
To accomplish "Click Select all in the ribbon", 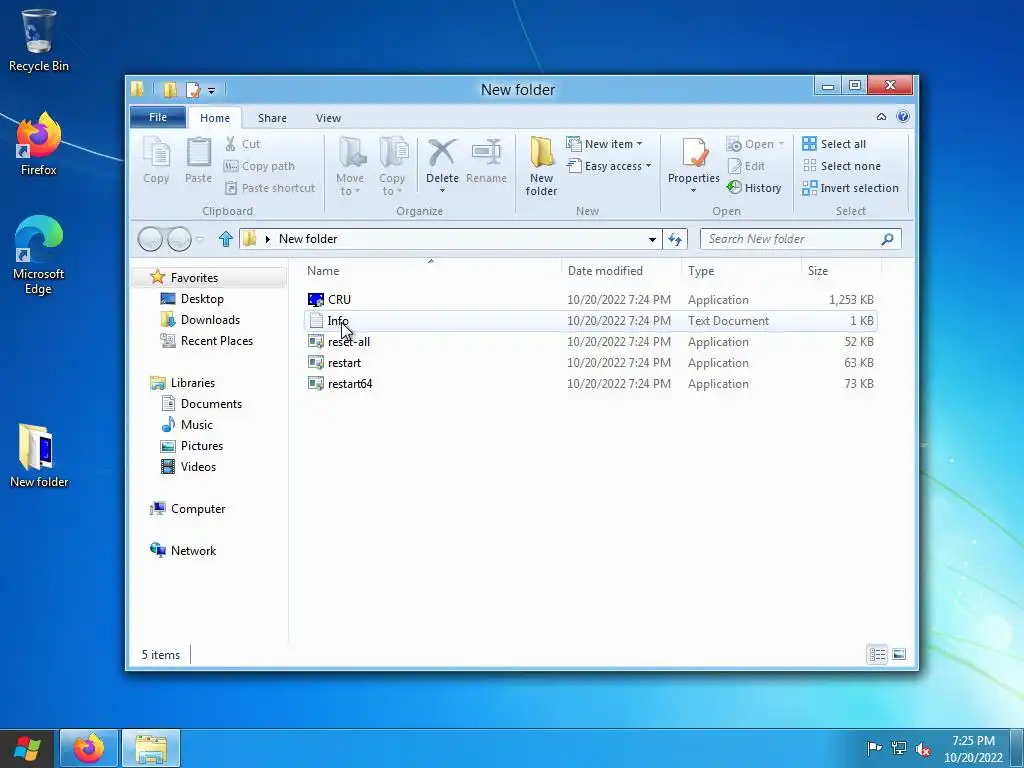I will [x=834, y=144].
